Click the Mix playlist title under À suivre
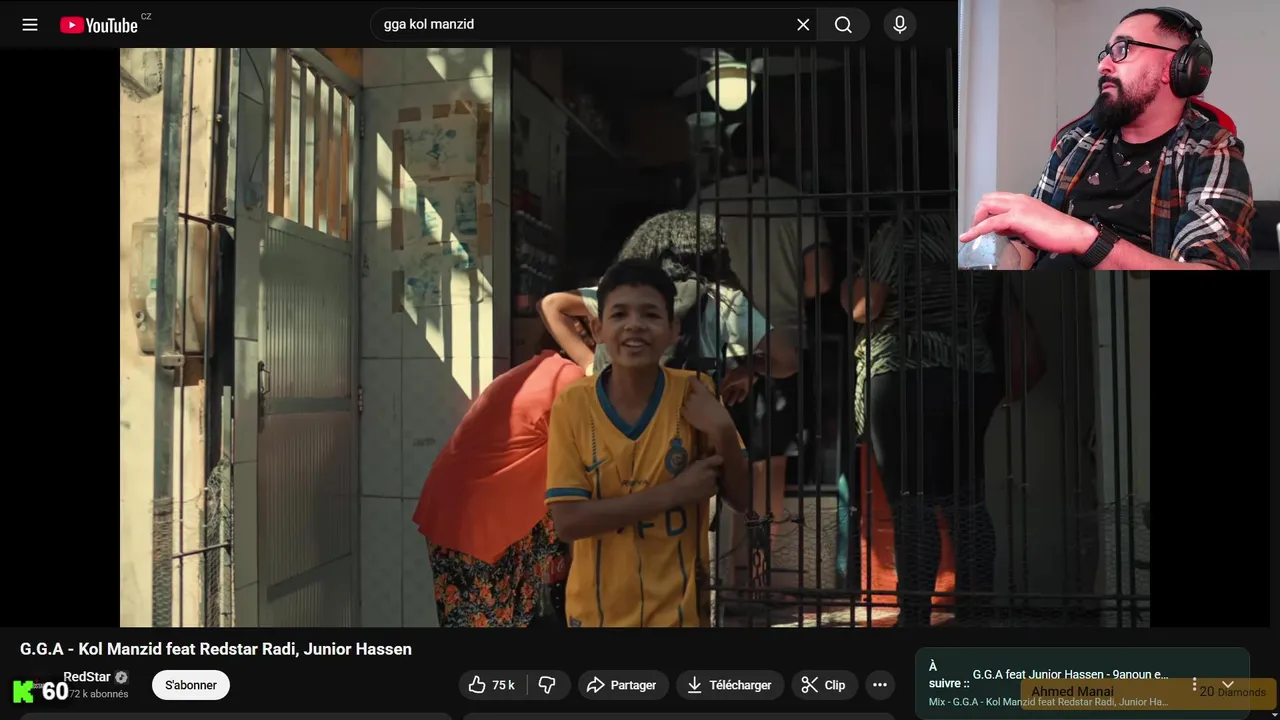Screen dimensions: 1280x720 [x=1048, y=702]
